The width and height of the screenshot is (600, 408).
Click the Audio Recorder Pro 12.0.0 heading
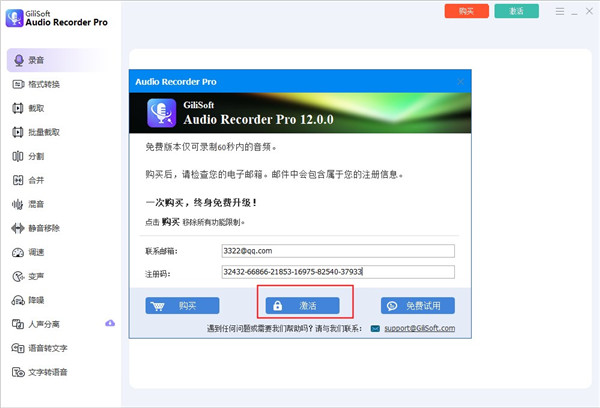pos(258,119)
